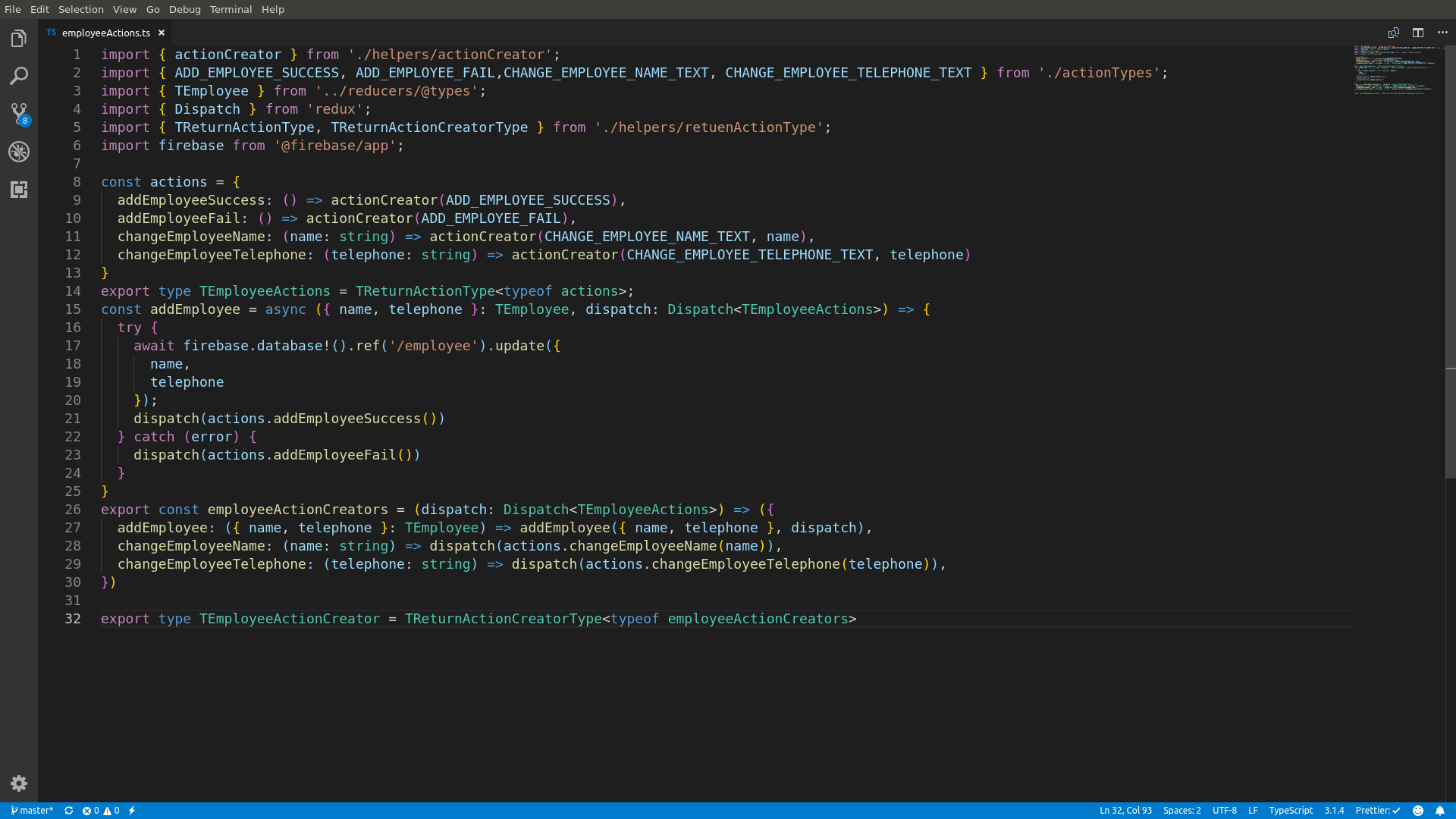This screenshot has width=1456, height=819.
Task: Select the Search icon in the Activity Bar
Action: coord(18,75)
